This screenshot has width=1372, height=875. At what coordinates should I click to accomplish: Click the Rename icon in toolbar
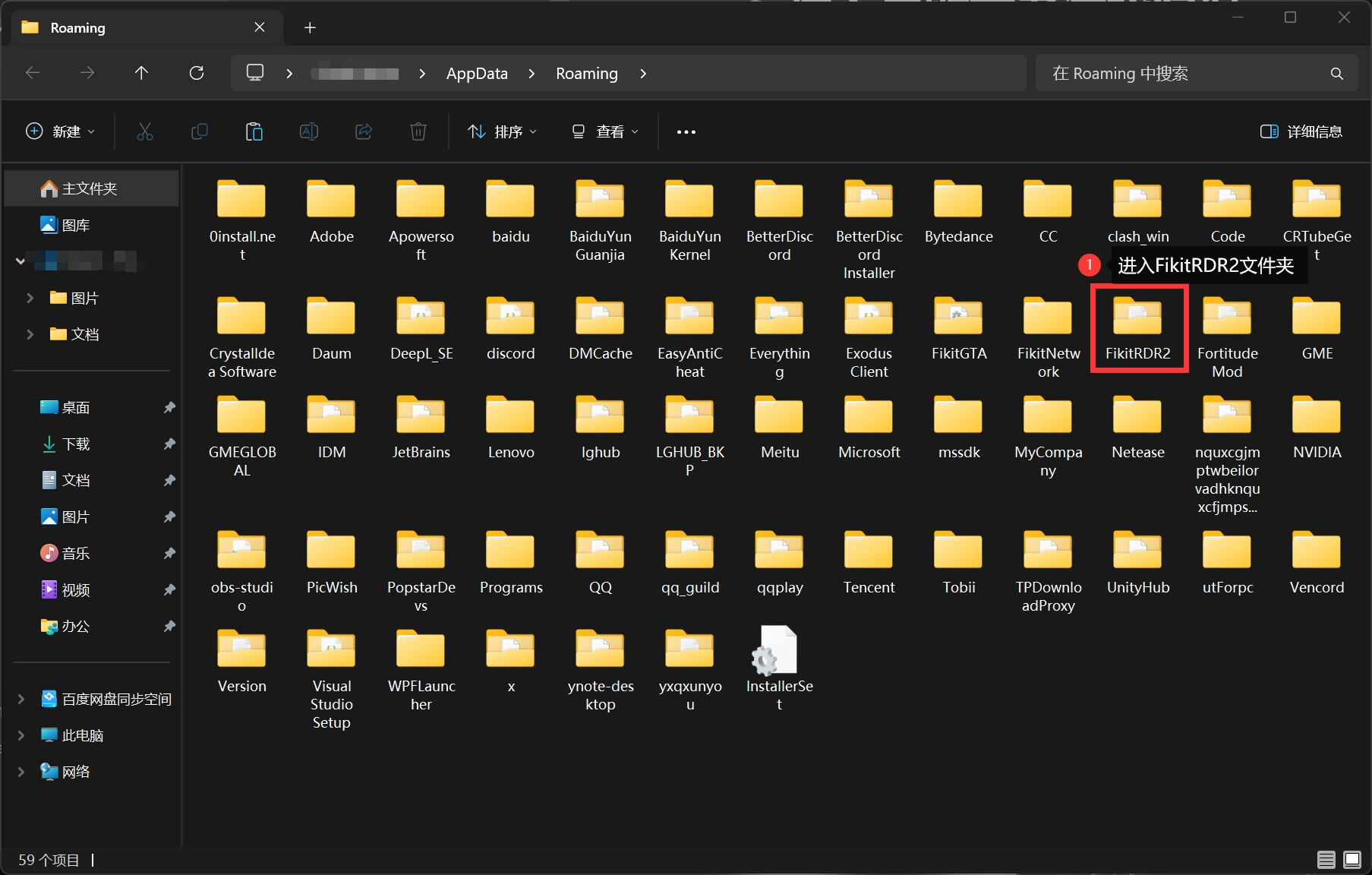click(308, 131)
